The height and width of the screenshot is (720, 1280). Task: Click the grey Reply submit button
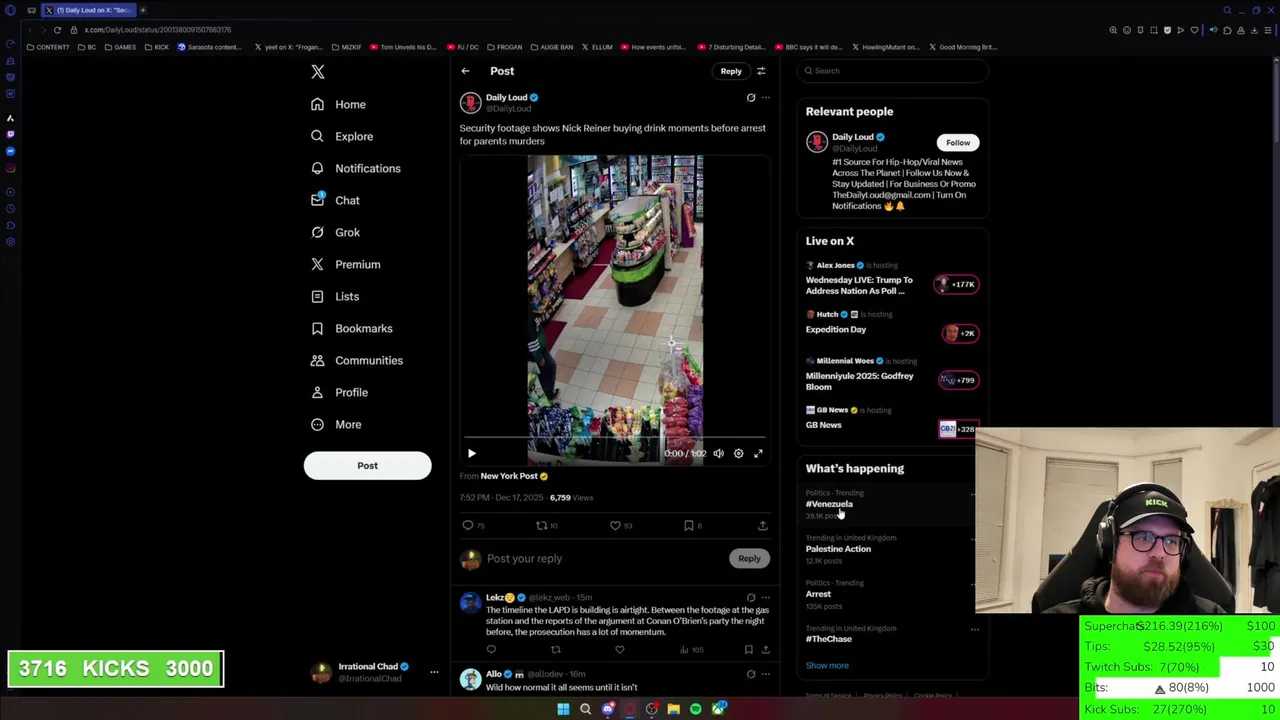[x=749, y=559]
